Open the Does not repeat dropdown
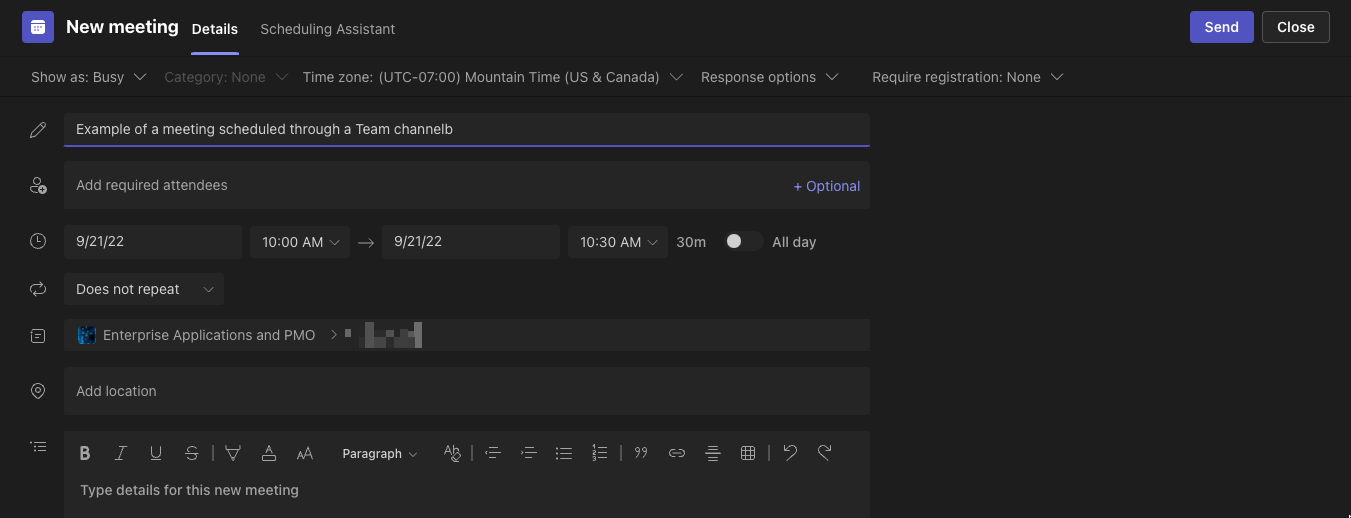 [144, 289]
